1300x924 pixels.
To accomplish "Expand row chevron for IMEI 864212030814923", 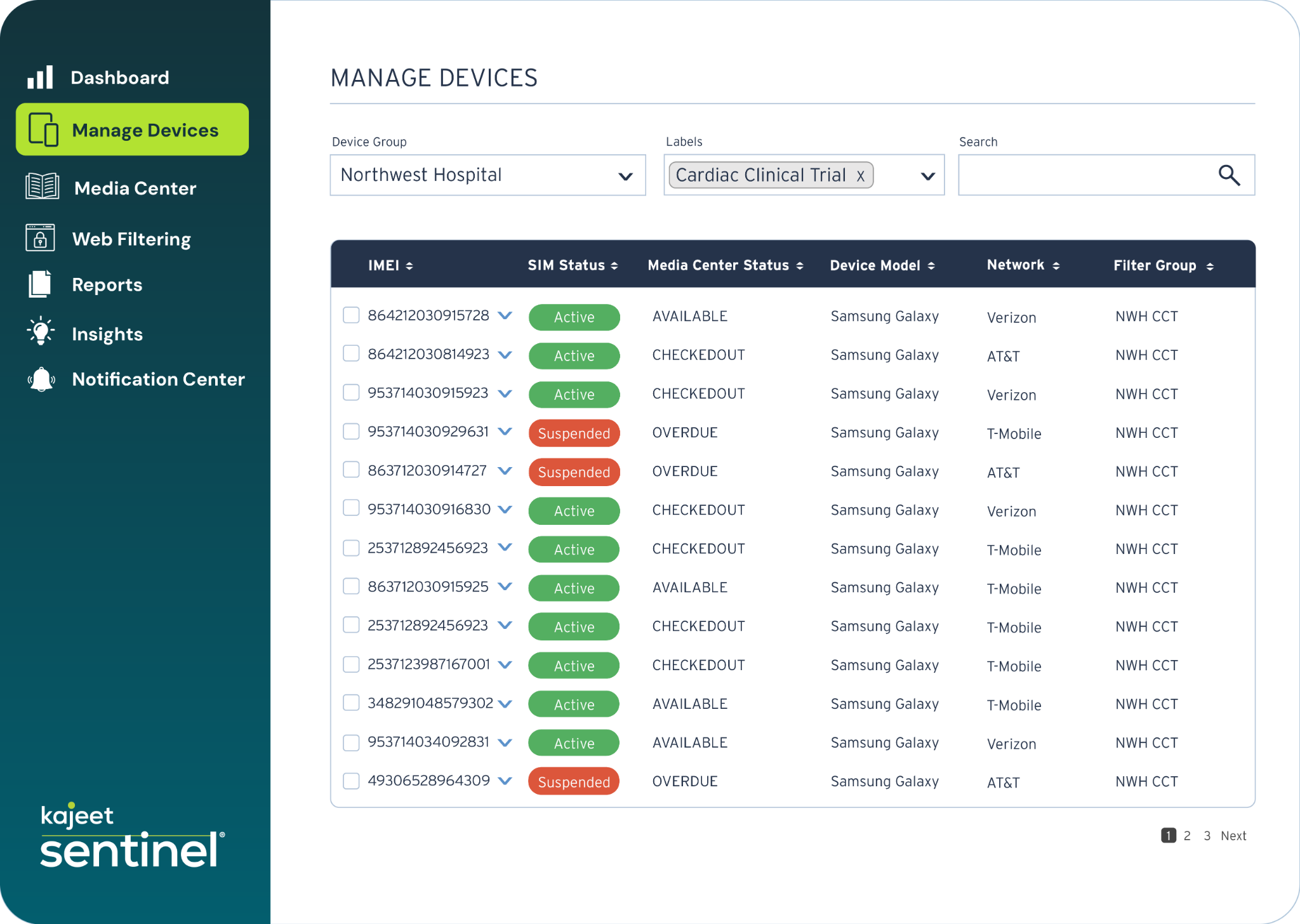I will (x=505, y=355).
